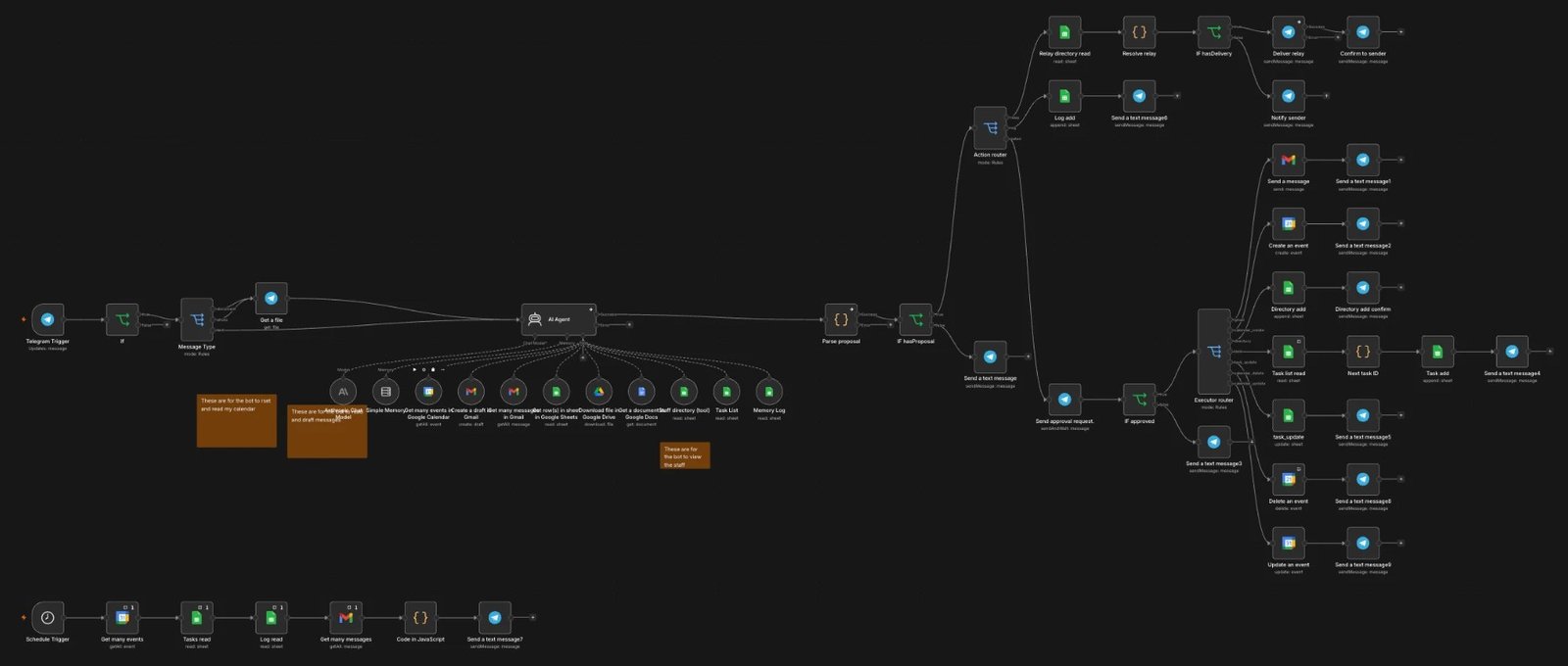Open the Task add sheet node
1568x666 pixels.
1438,351
